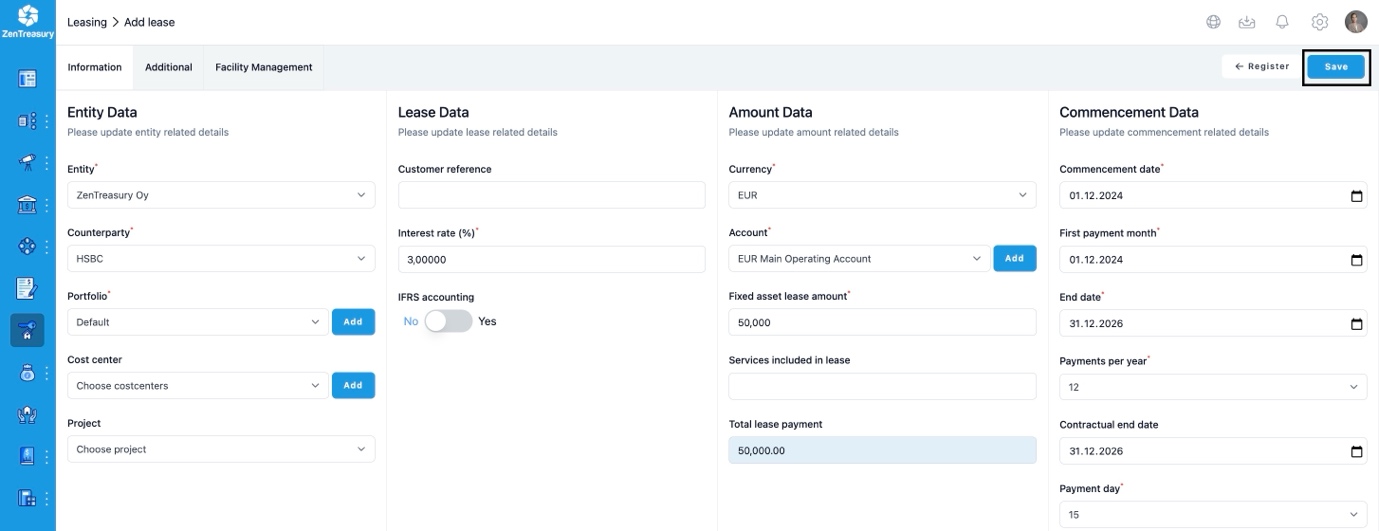Click the Total lease payment field

coord(882,450)
